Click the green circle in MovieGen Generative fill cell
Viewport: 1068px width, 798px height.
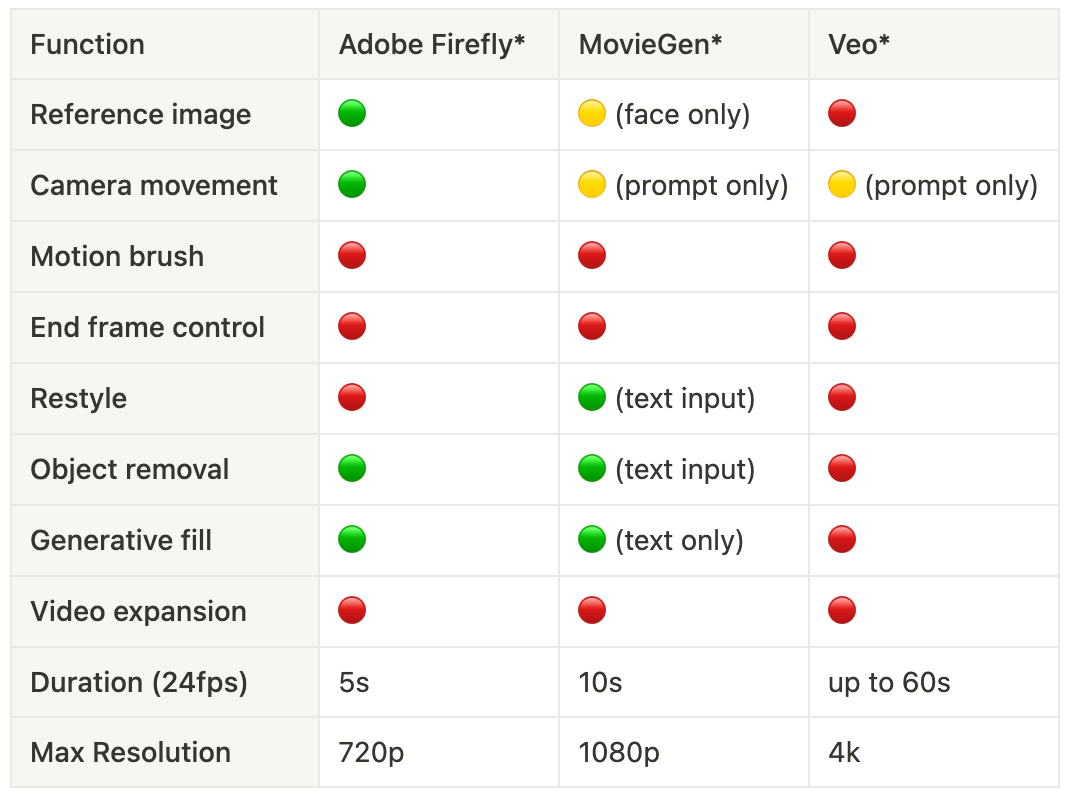tap(592, 540)
